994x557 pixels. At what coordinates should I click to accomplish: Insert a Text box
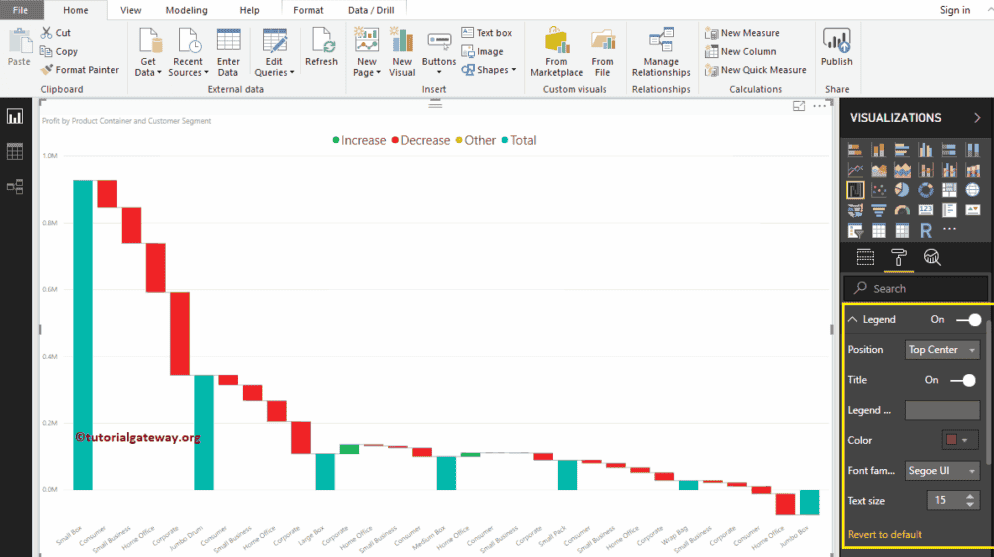tap(487, 33)
